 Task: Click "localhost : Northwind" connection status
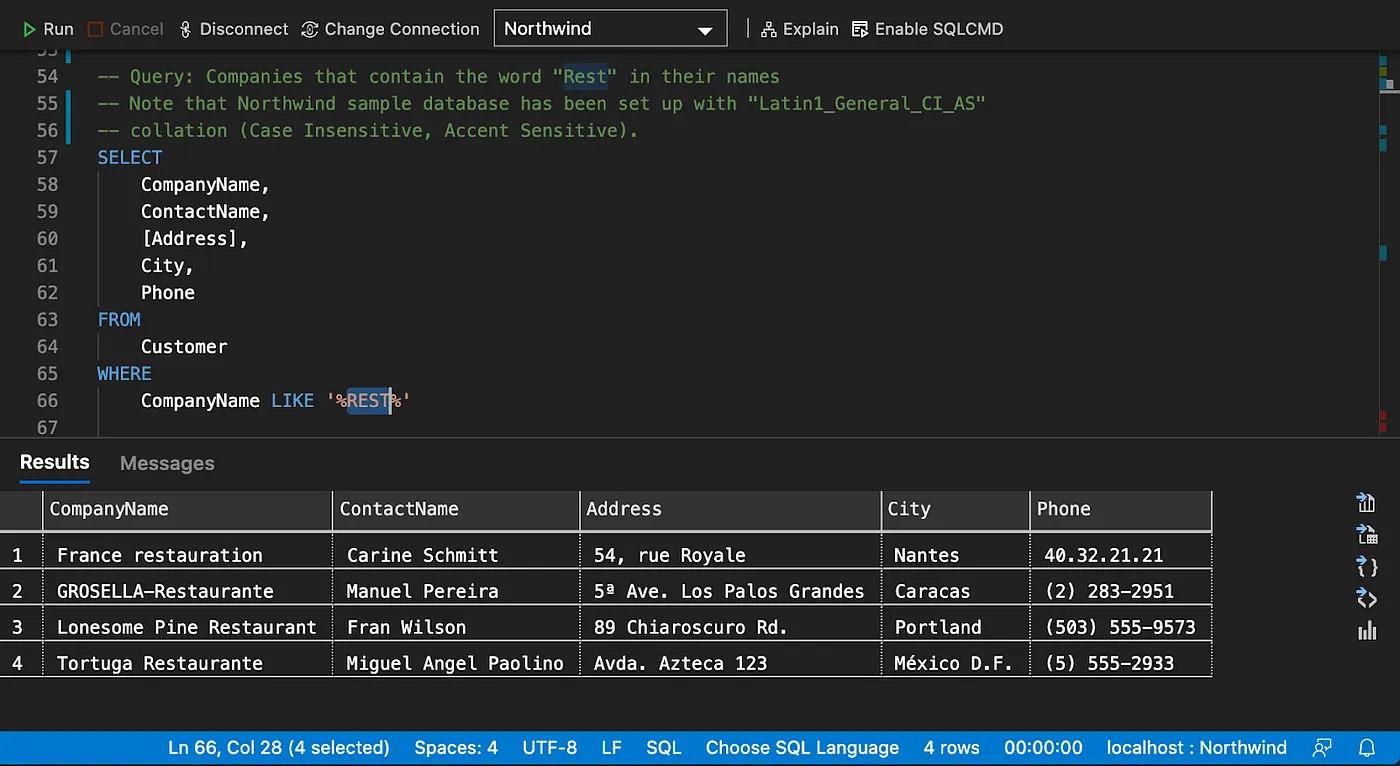click(1197, 748)
